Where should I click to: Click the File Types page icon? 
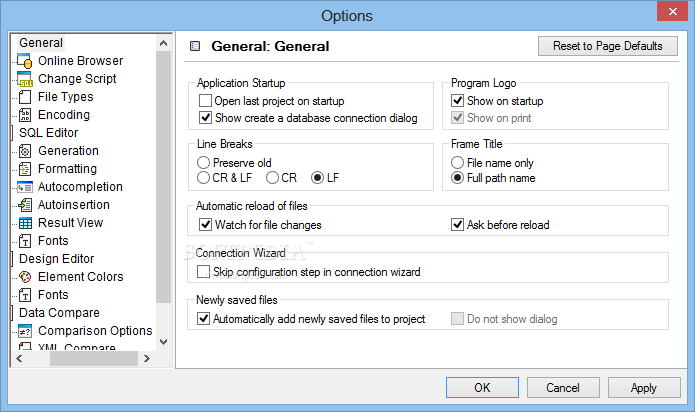(x=25, y=97)
